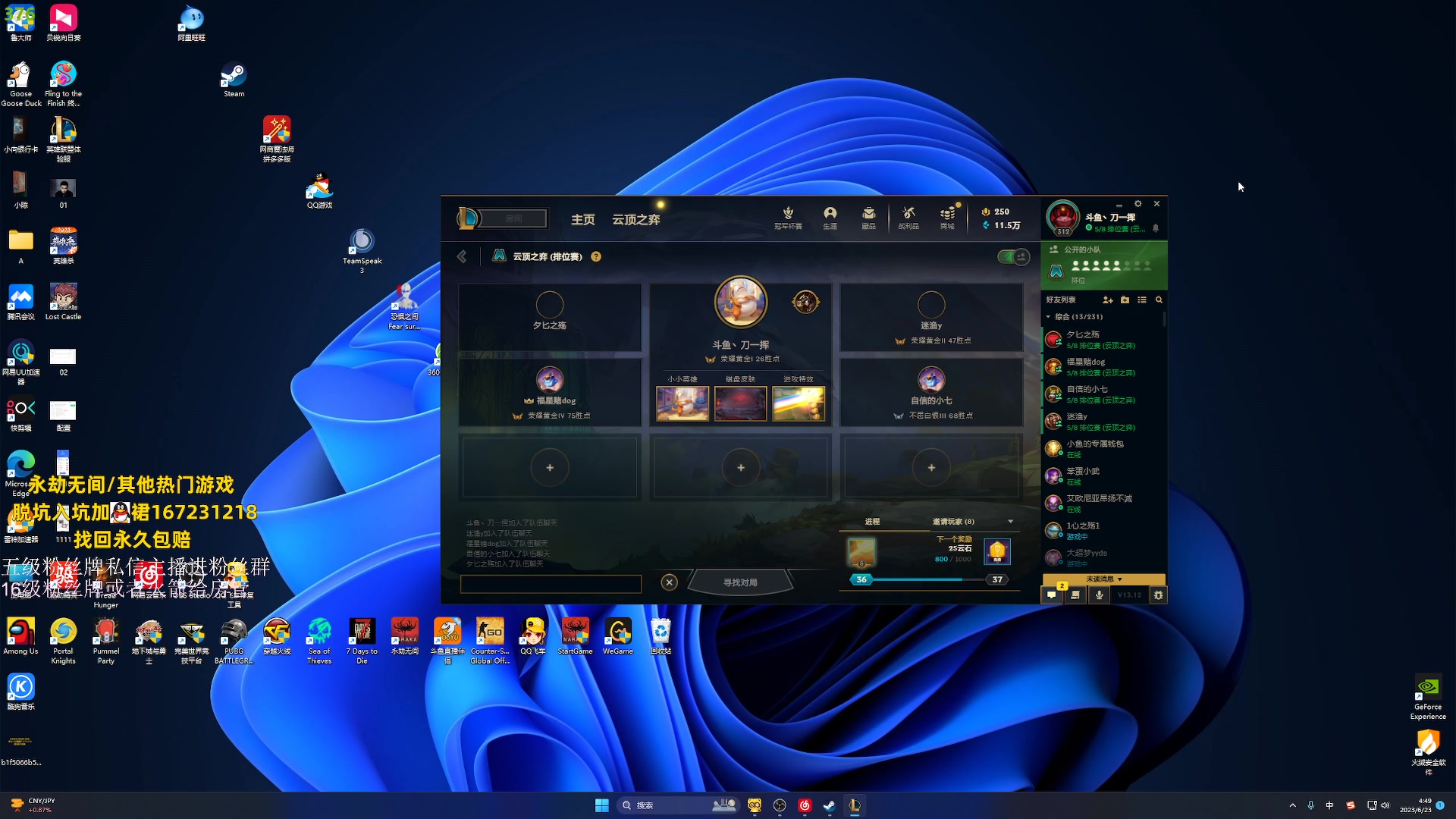
Task: Click the microphone voice icon
Action: (x=1099, y=595)
